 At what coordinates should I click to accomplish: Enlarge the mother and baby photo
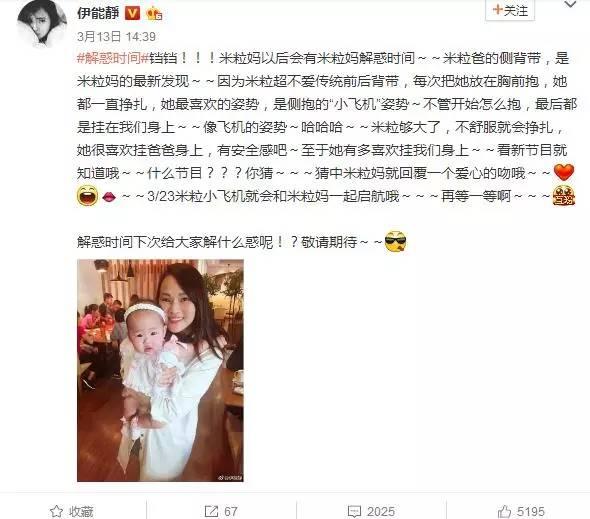160,370
